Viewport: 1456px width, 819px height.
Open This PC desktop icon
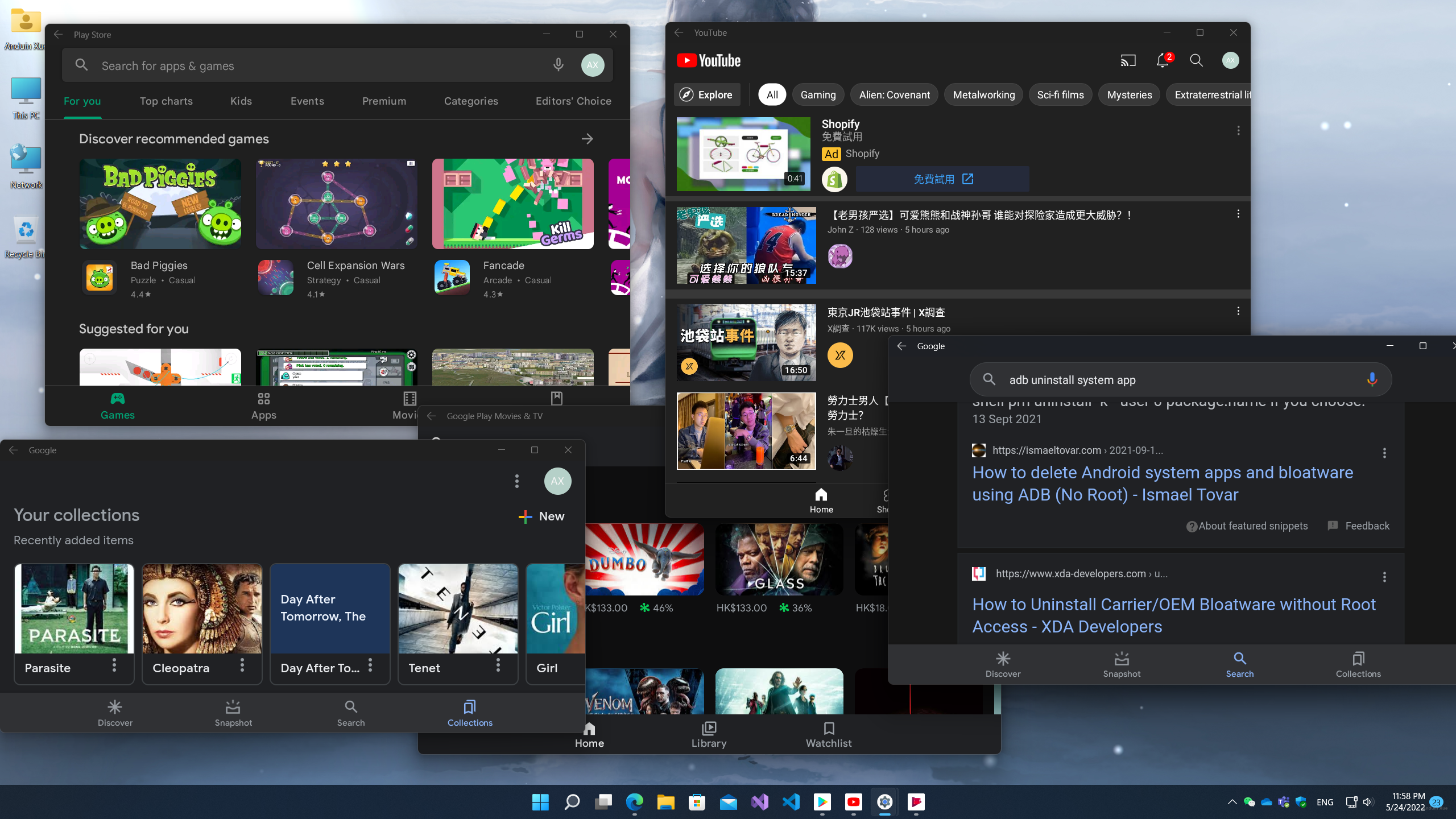click(26, 98)
